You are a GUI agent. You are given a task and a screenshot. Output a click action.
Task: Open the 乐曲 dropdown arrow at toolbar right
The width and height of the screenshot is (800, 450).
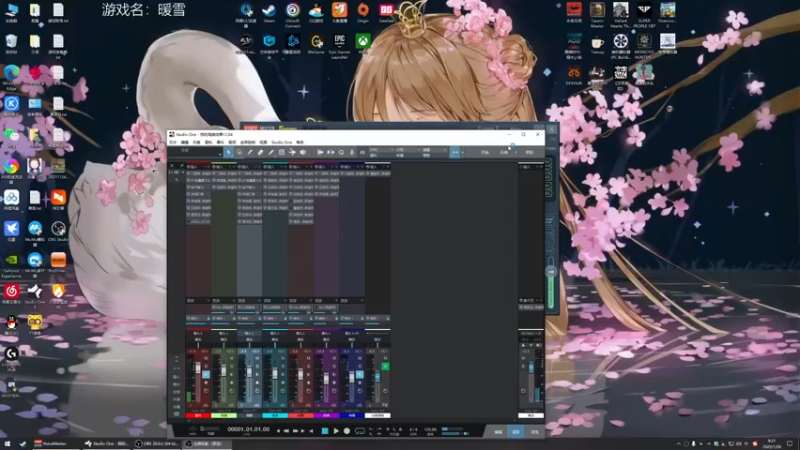pyautogui.click(x=515, y=152)
